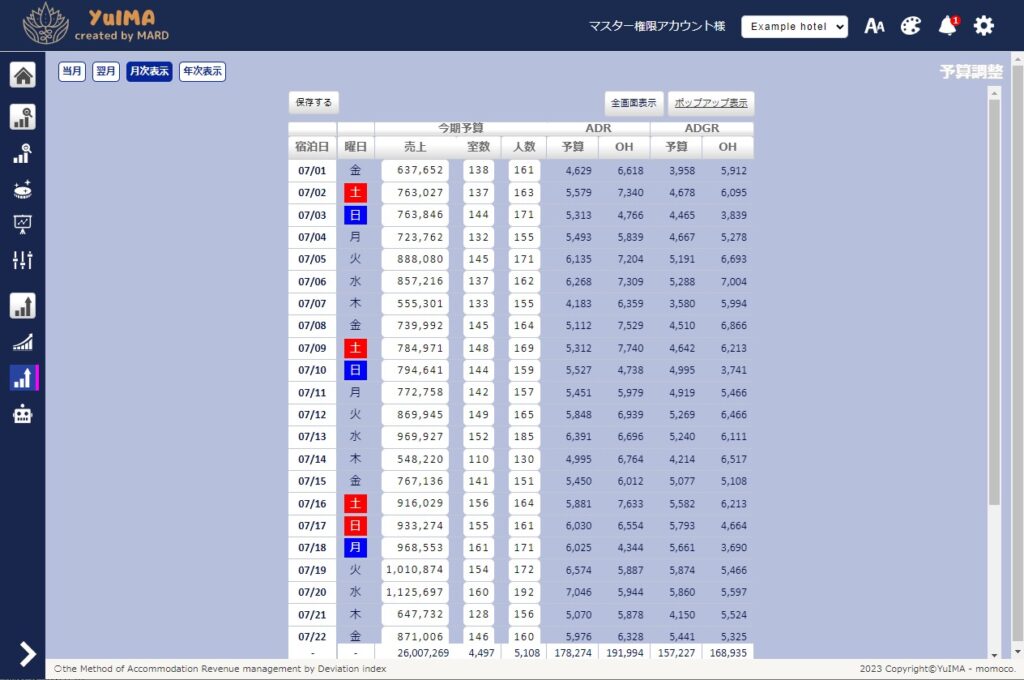Open the settings gear icon
The width and height of the screenshot is (1024, 680).
click(x=984, y=27)
